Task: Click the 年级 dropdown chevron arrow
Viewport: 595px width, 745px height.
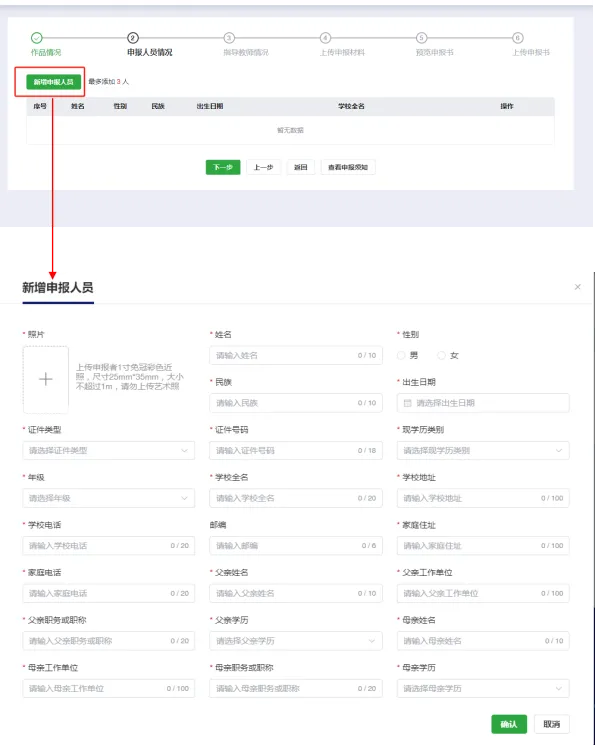Action: point(184,498)
